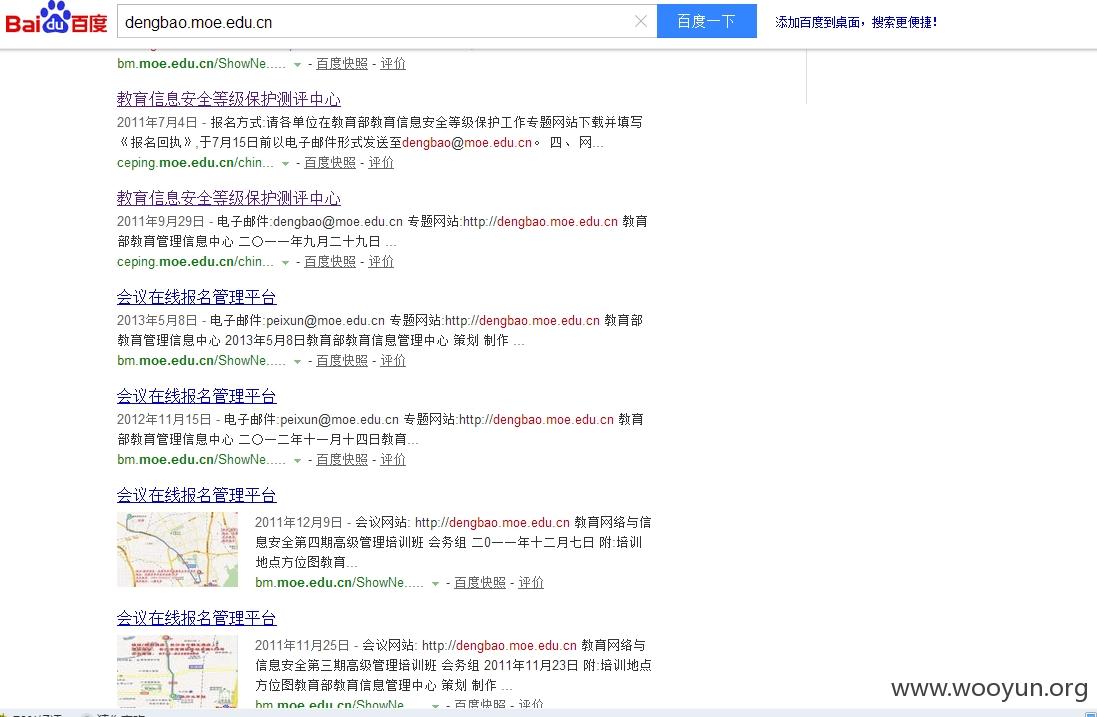The width and height of the screenshot is (1097, 717).
Task: Expand the dropdown arrow next to the topmost bm.moe.edu.cn URL
Action: pyautogui.click(x=297, y=64)
